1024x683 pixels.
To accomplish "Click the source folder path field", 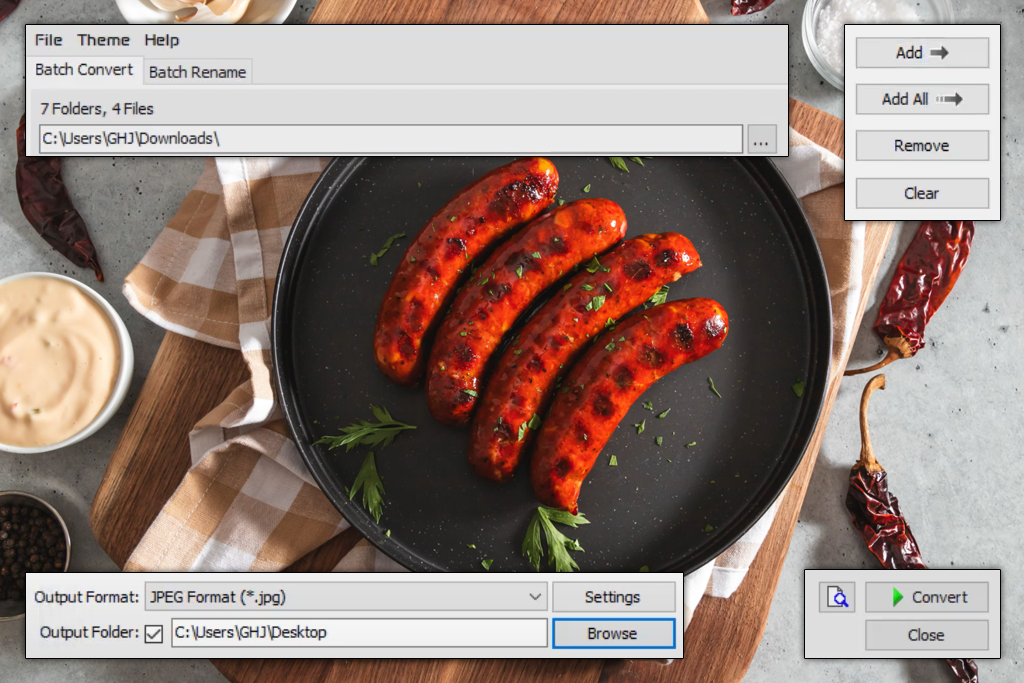I will (391, 139).
